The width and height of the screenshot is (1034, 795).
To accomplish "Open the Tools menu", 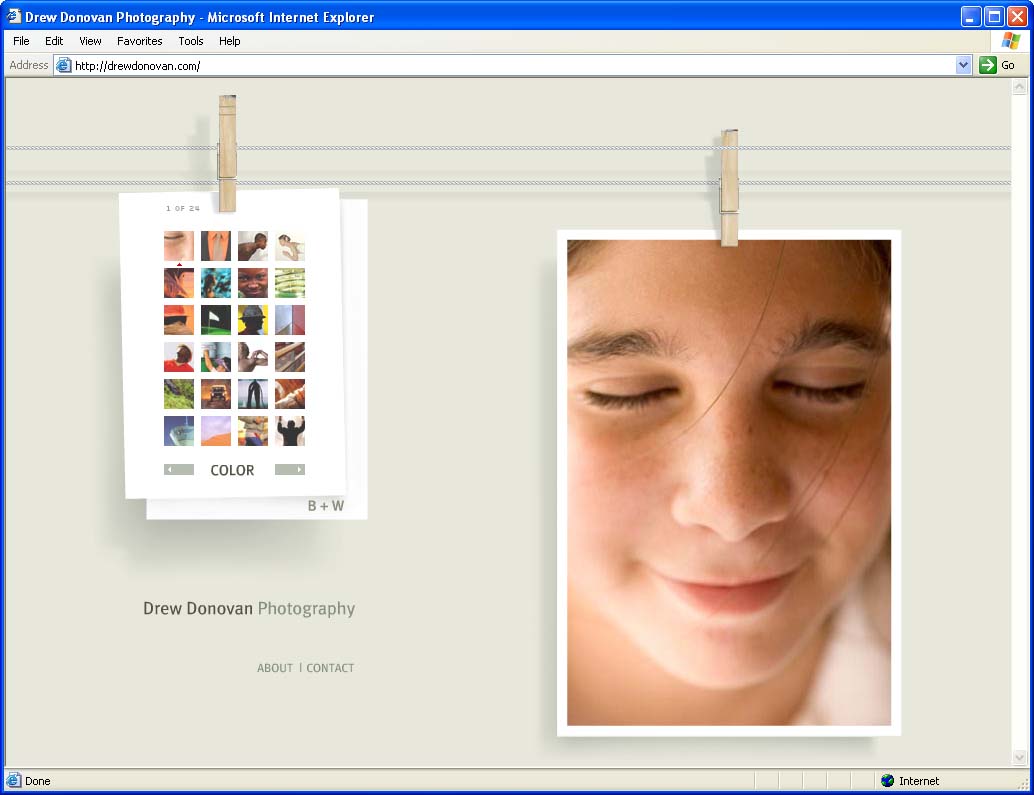I will [x=191, y=41].
